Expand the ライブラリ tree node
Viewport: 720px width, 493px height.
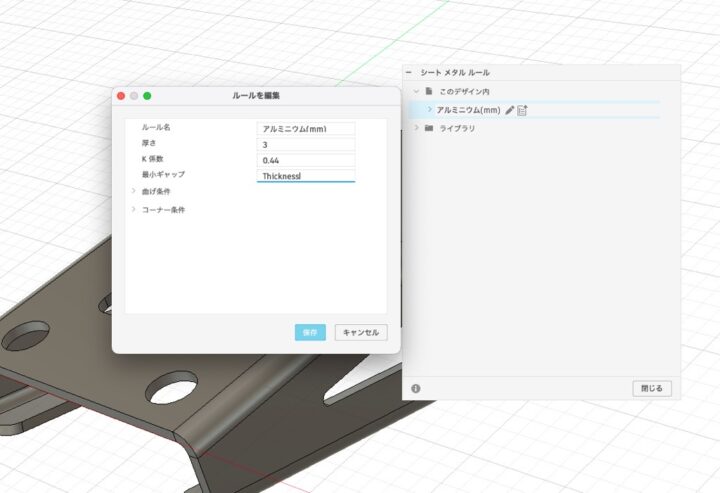coord(416,128)
